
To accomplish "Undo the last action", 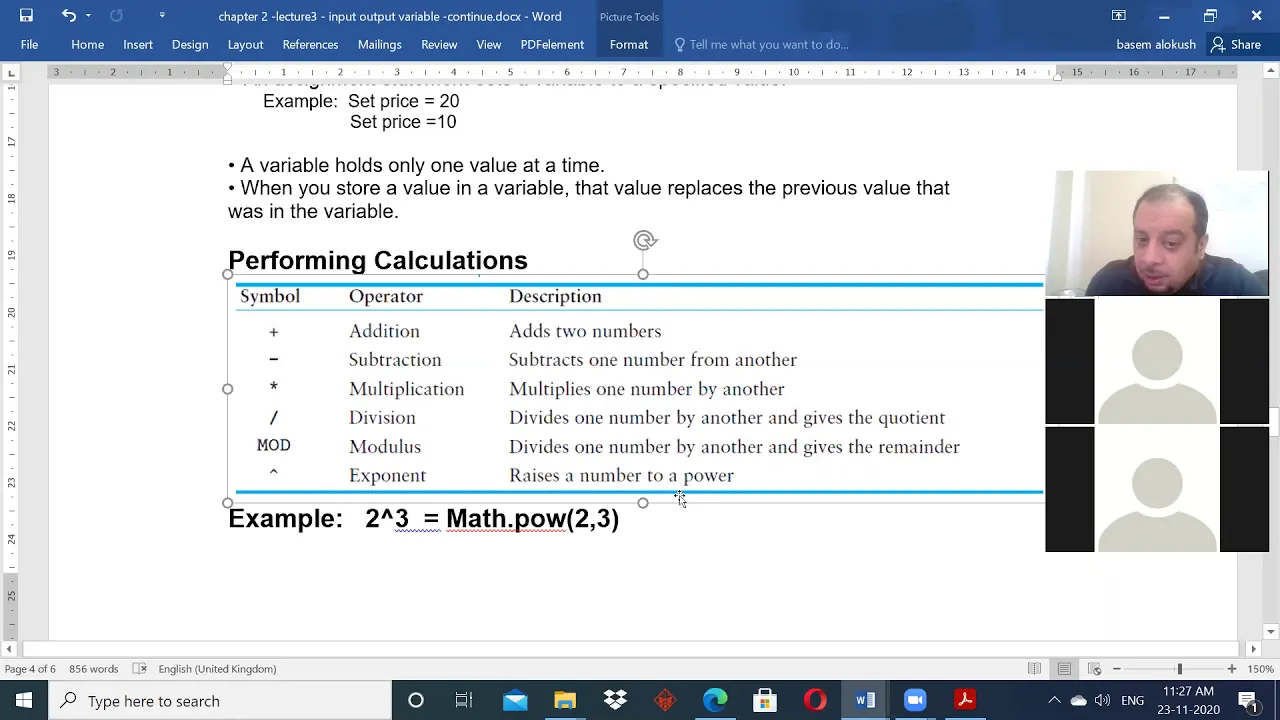I will [x=68, y=15].
